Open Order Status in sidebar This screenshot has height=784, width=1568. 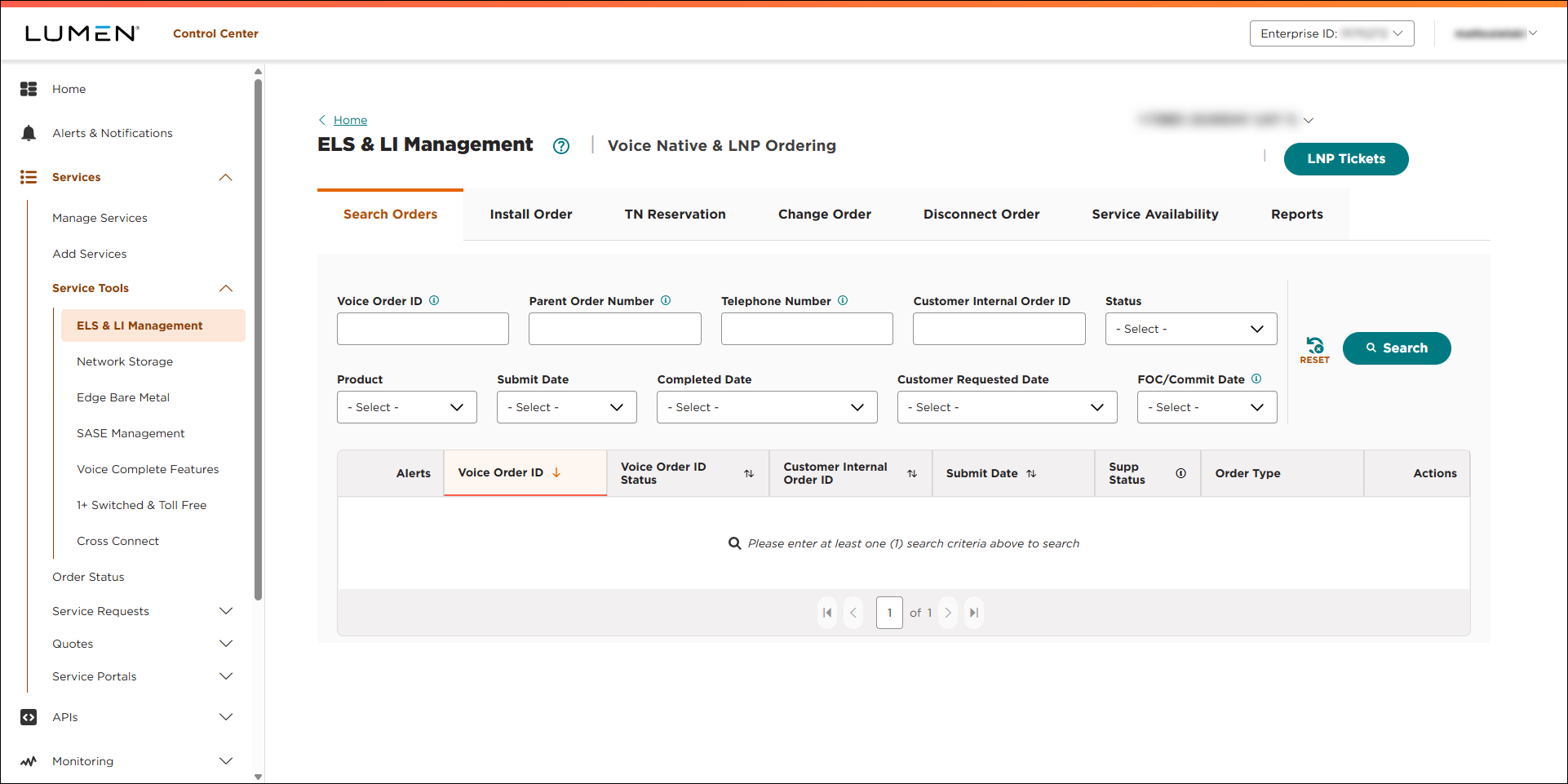pyautogui.click(x=88, y=577)
